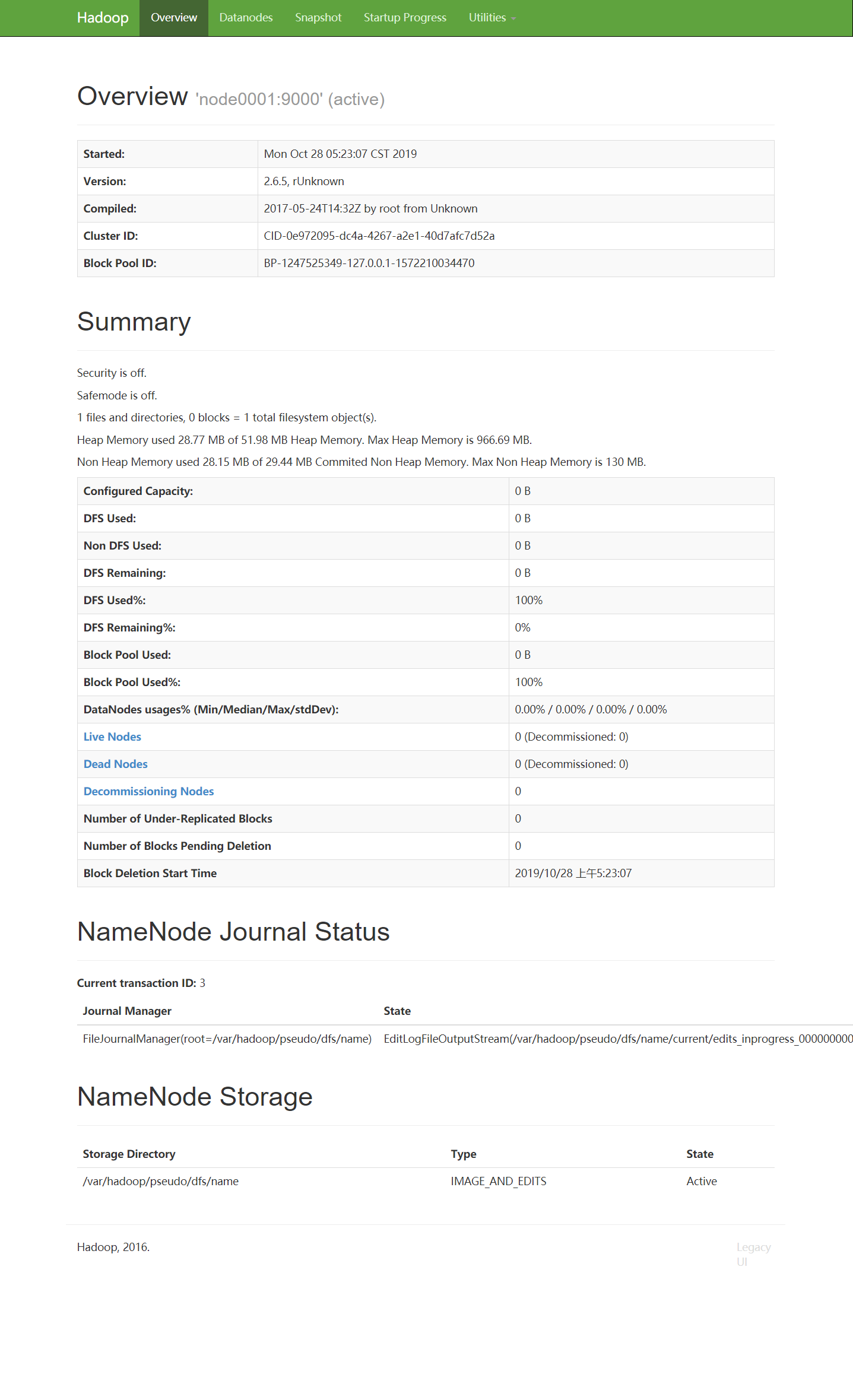Open the Live Nodes link
The width and height of the screenshot is (853, 1400).
coord(112,736)
